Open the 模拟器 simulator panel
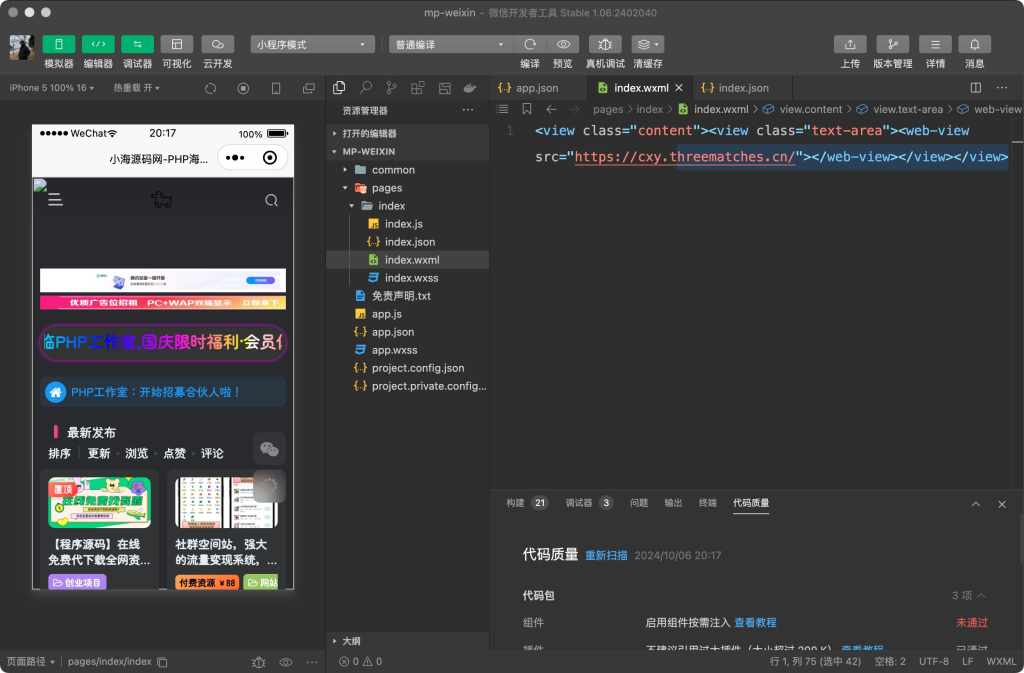The height and width of the screenshot is (673, 1024). click(57, 44)
